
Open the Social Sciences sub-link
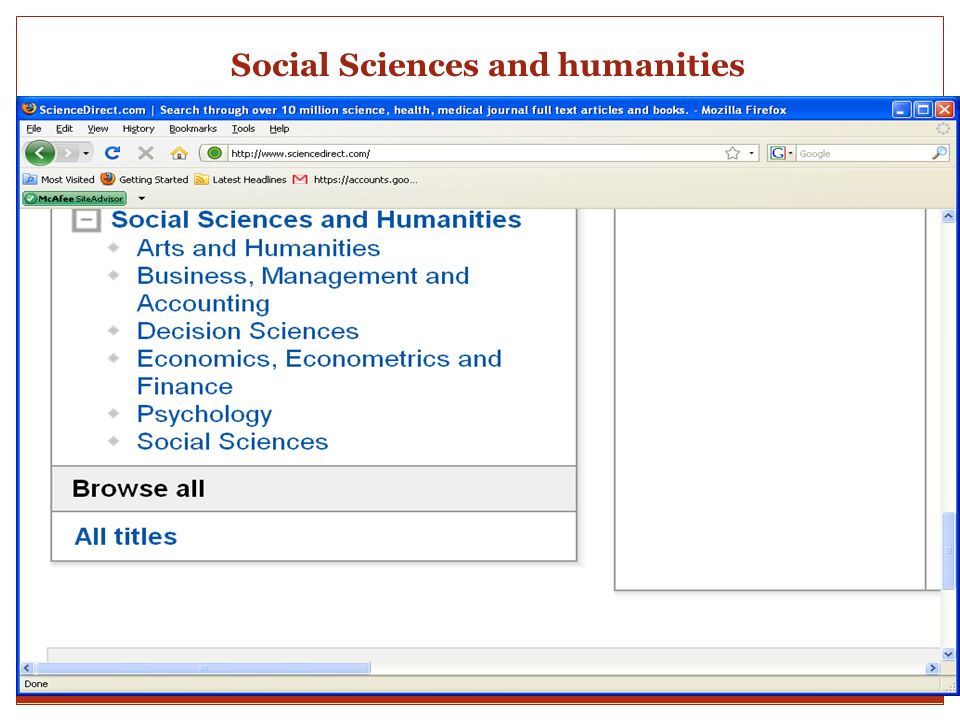pyautogui.click(x=233, y=441)
